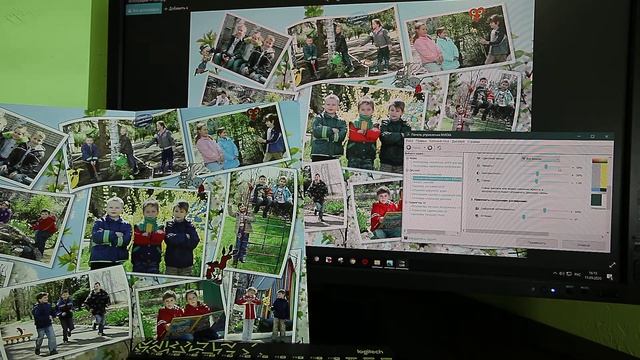Collapse the Дисплей tree category
Image resolution: width=640 pixels, height=360 pixels.
pos(407,171)
